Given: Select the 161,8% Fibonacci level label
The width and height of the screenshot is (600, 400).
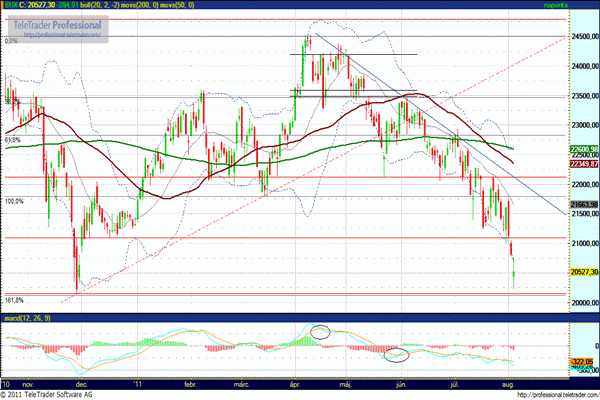Looking at the screenshot, I should 14,300.
